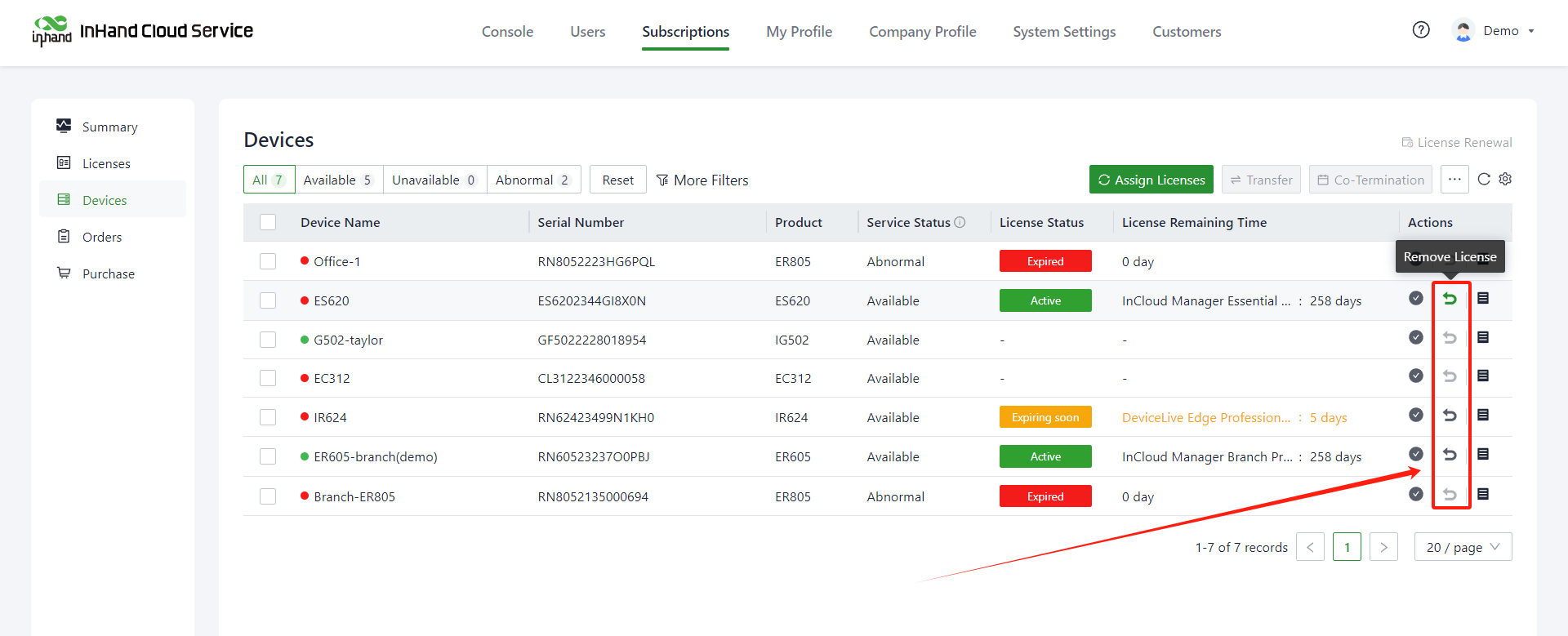The height and width of the screenshot is (636, 1568).
Task: Select the Office-1 device checkbox
Action: point(268,261)
